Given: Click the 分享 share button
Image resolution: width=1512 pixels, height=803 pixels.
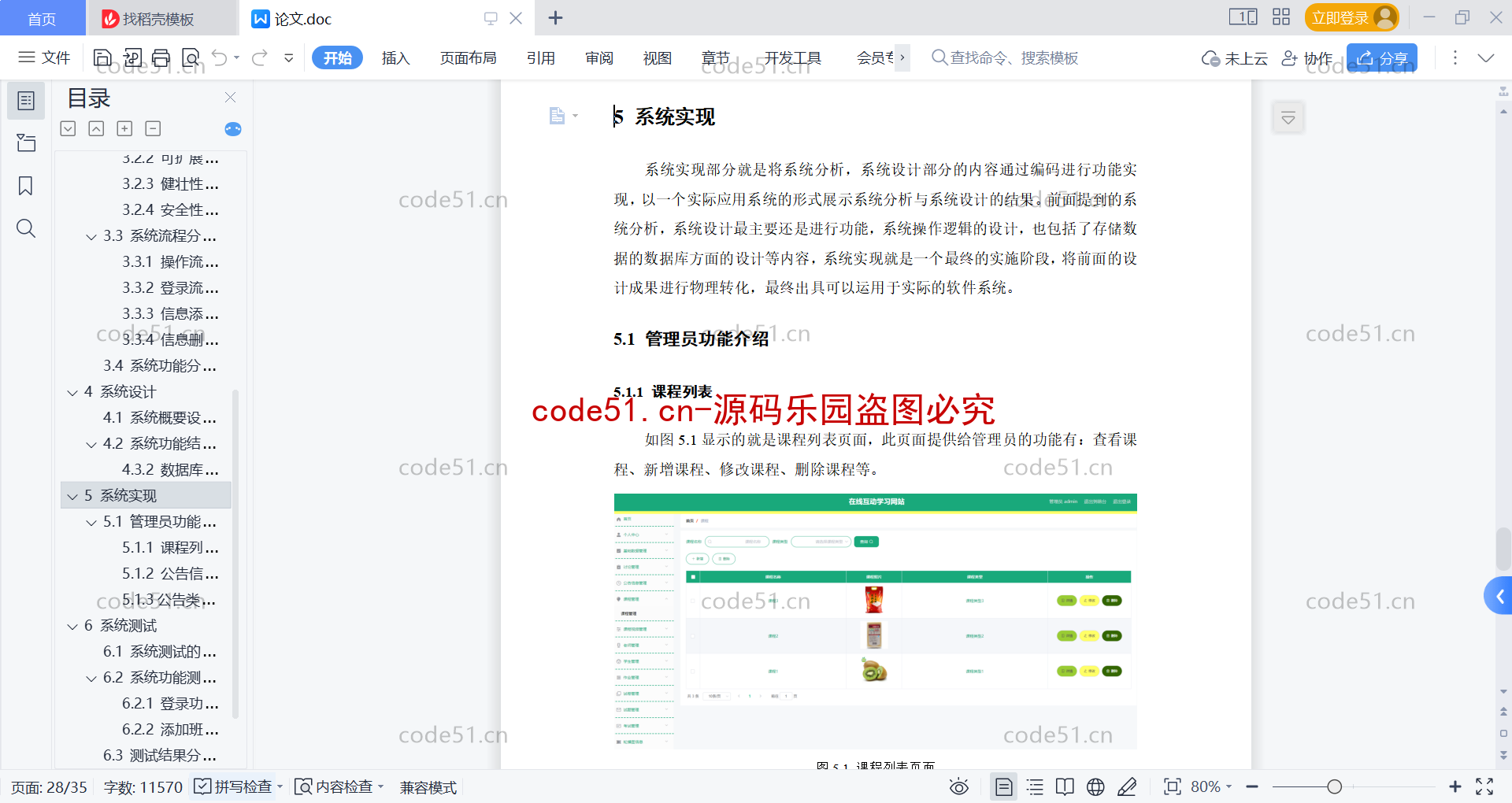Looking at the screenshot, I should click(x=1382, y=58).
